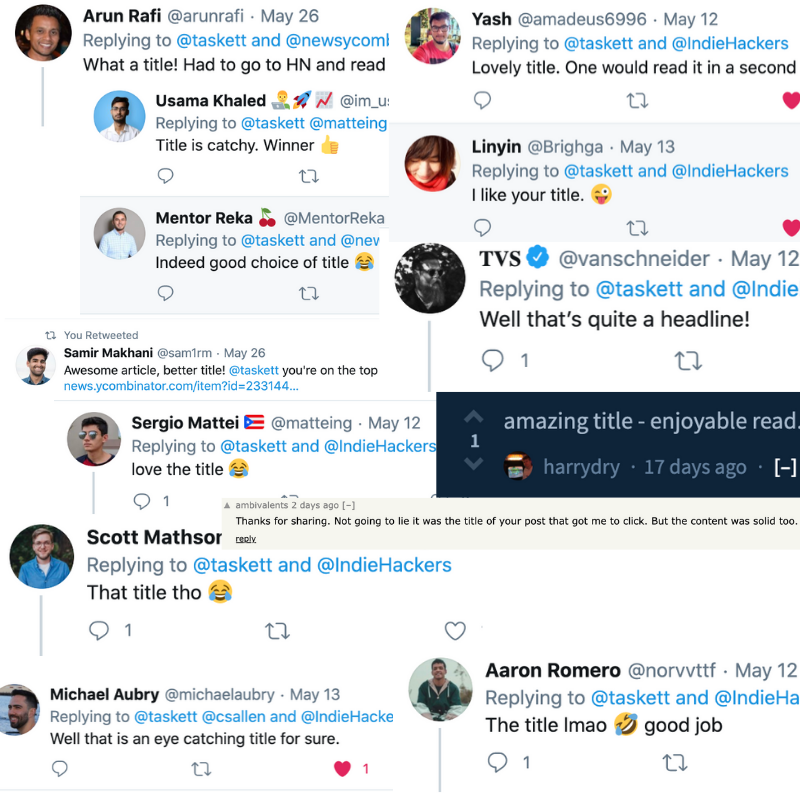Click @taskett mention in Samir Makhani's tweet

(254, 370)
